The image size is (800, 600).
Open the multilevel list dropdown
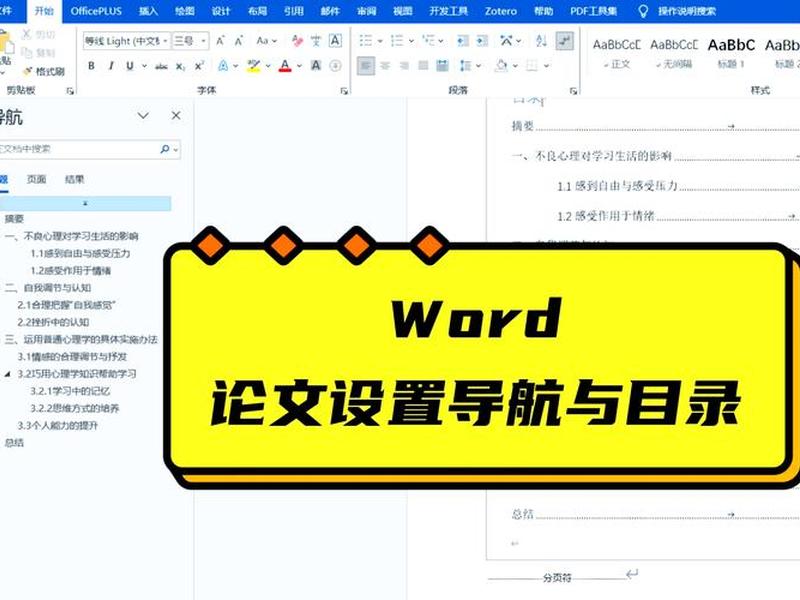point(441,41)
